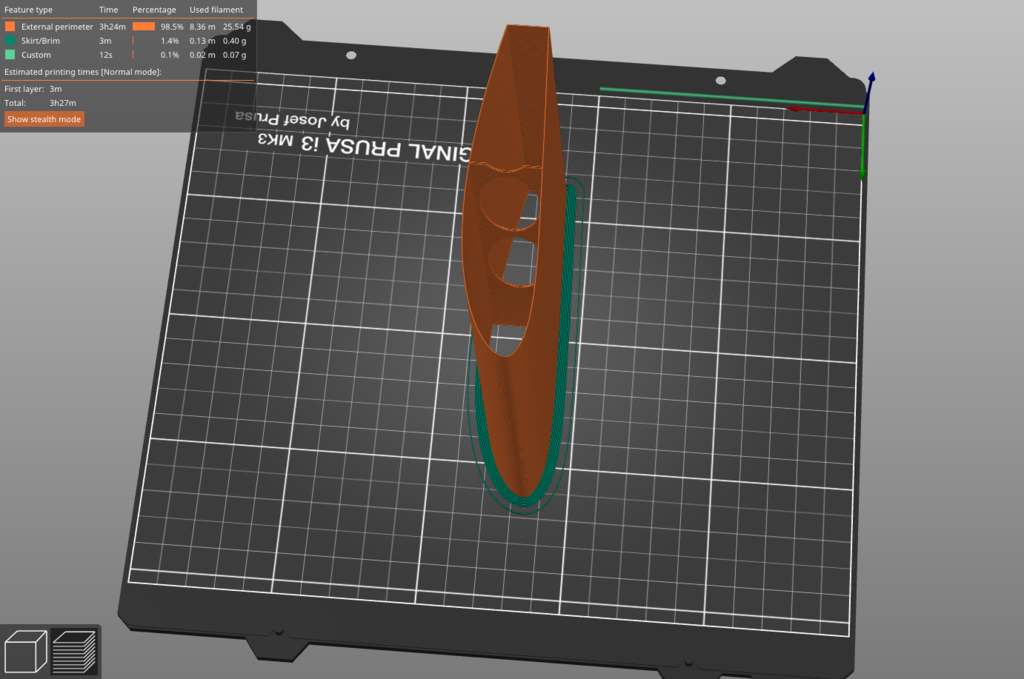This screenshot has width=1024, height=679.
Task: Click the Estimated printing times label
Action: pos(82,73)
